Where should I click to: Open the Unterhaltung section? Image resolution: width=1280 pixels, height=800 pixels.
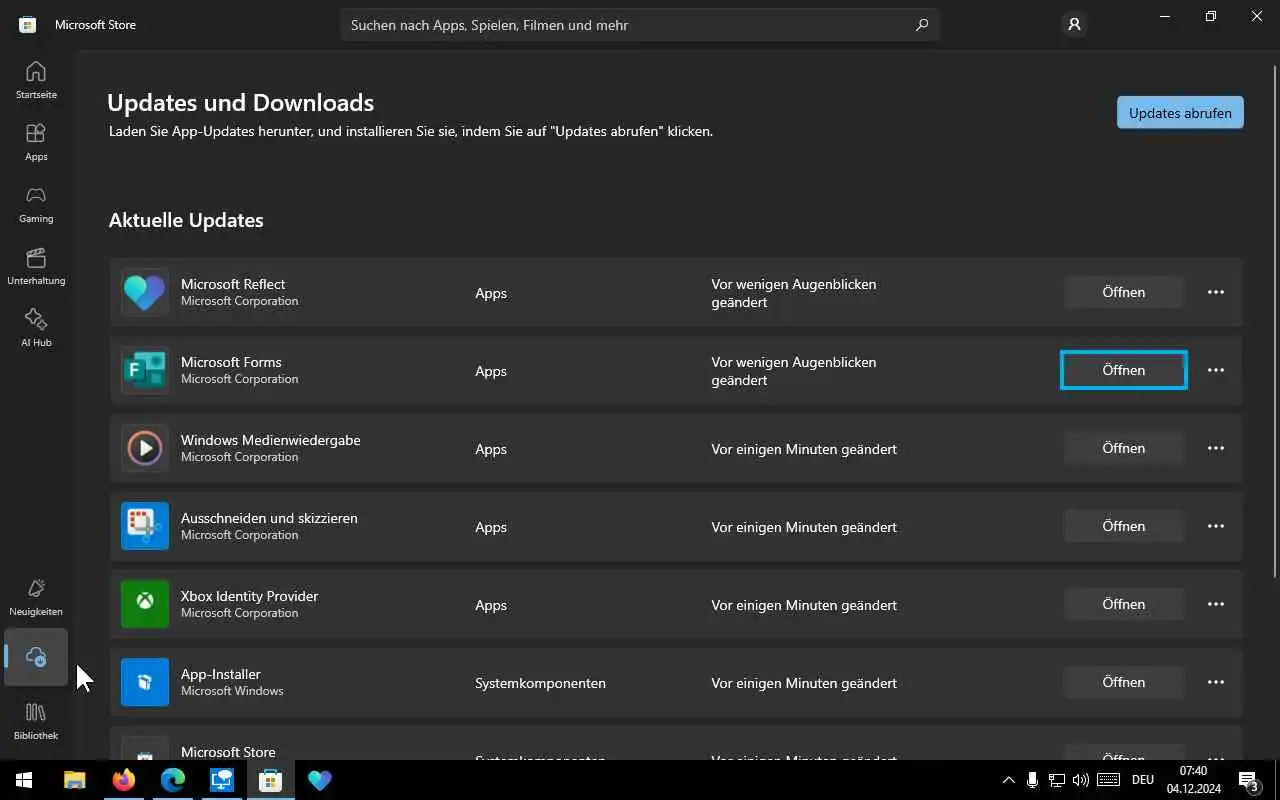(x=36, y=266)
